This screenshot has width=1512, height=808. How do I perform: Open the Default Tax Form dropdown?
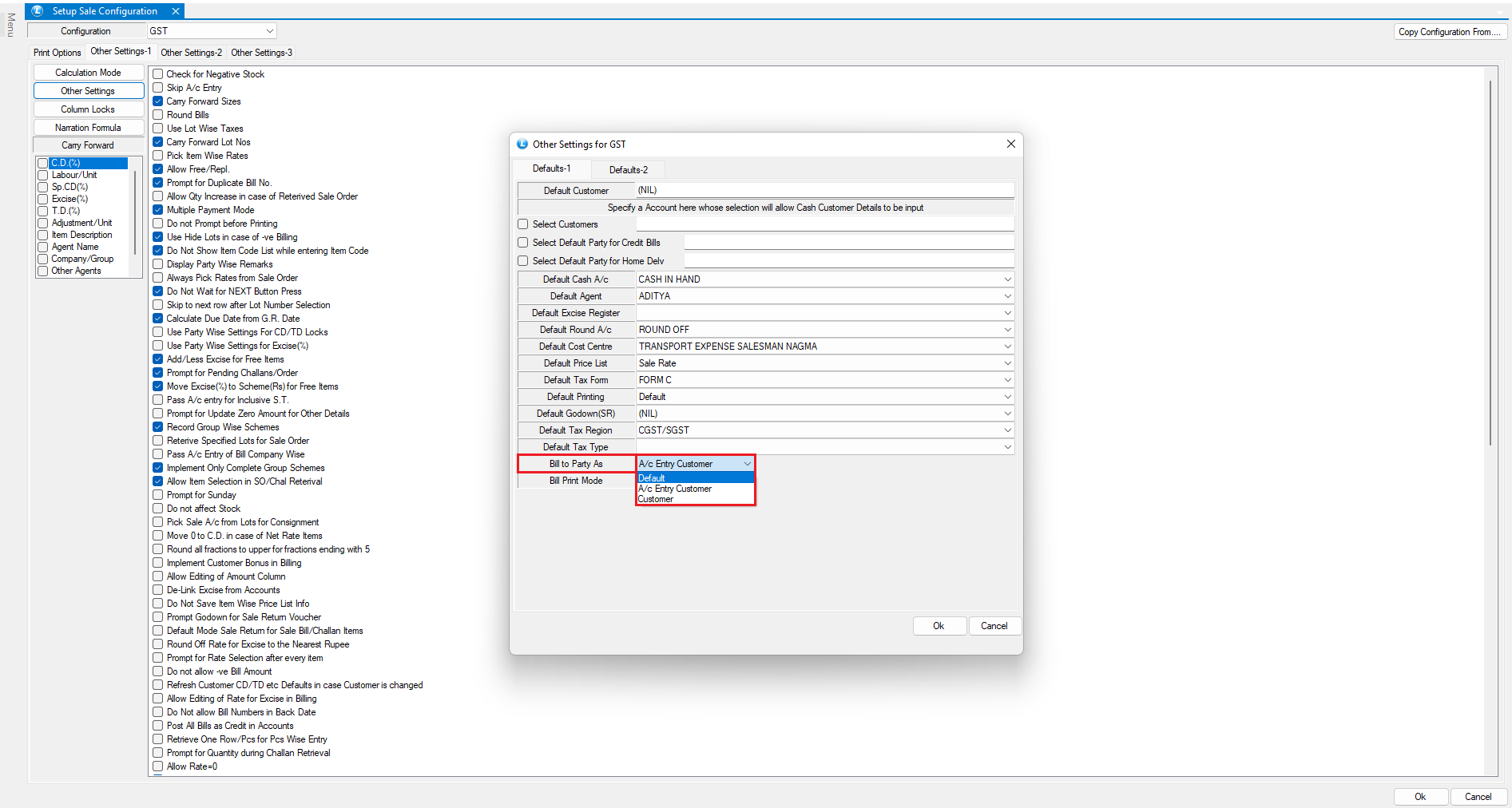coord(1007,380)
